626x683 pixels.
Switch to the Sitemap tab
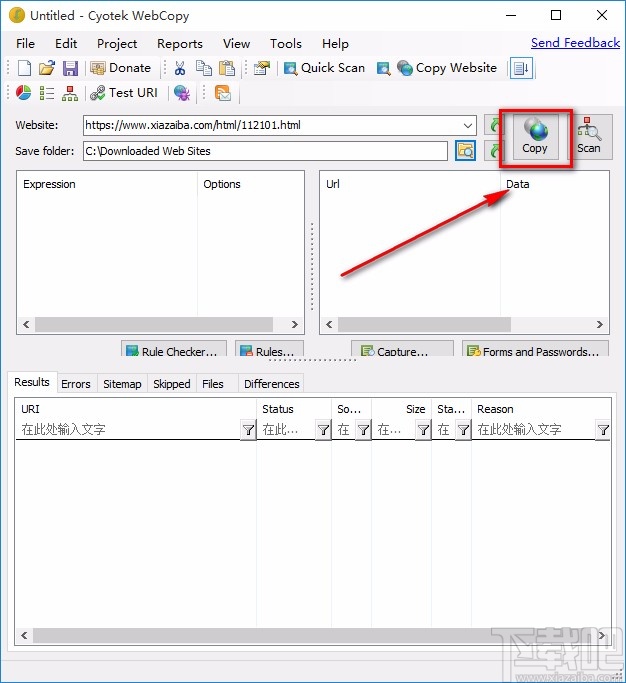(122, 384)
